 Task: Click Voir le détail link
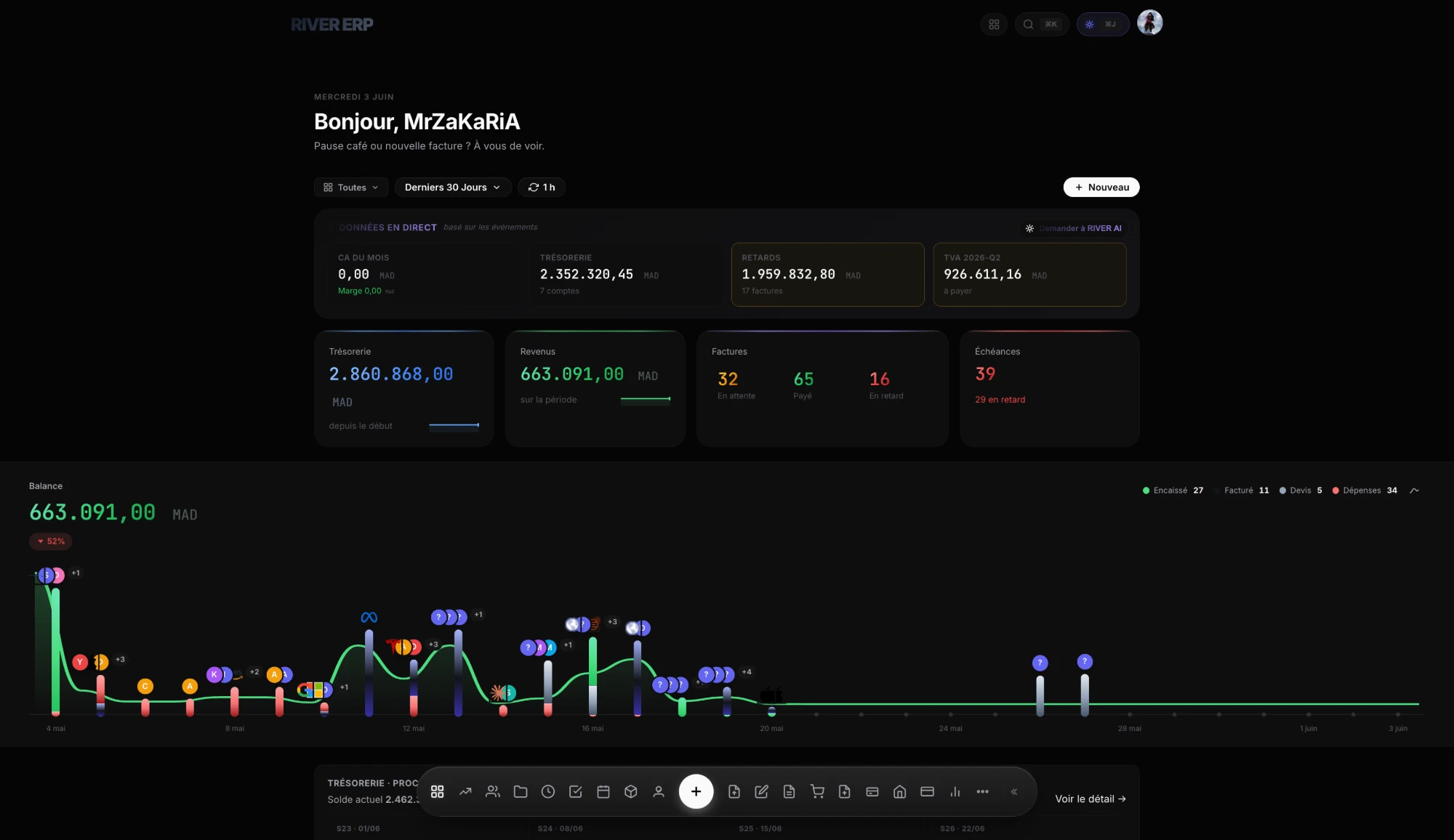1090,799
